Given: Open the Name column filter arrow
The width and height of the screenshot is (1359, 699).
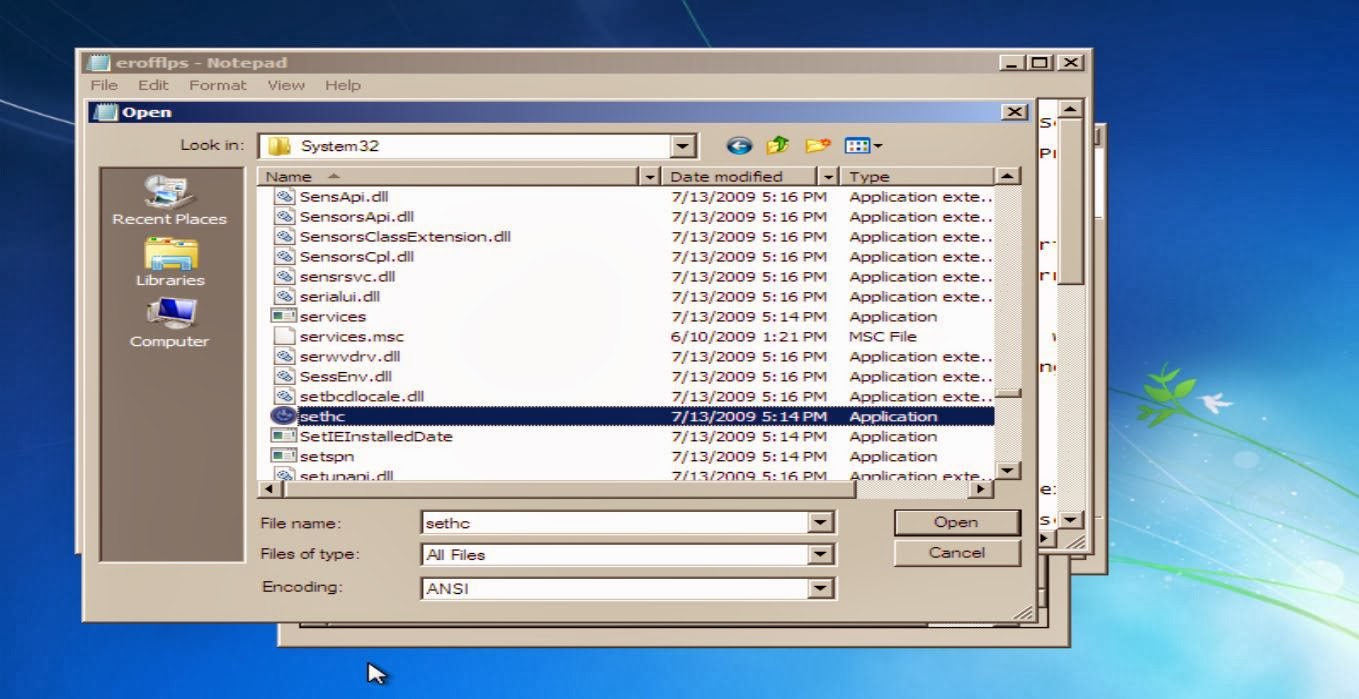Looking at the screenshot, I should click(x=650, y=176).
